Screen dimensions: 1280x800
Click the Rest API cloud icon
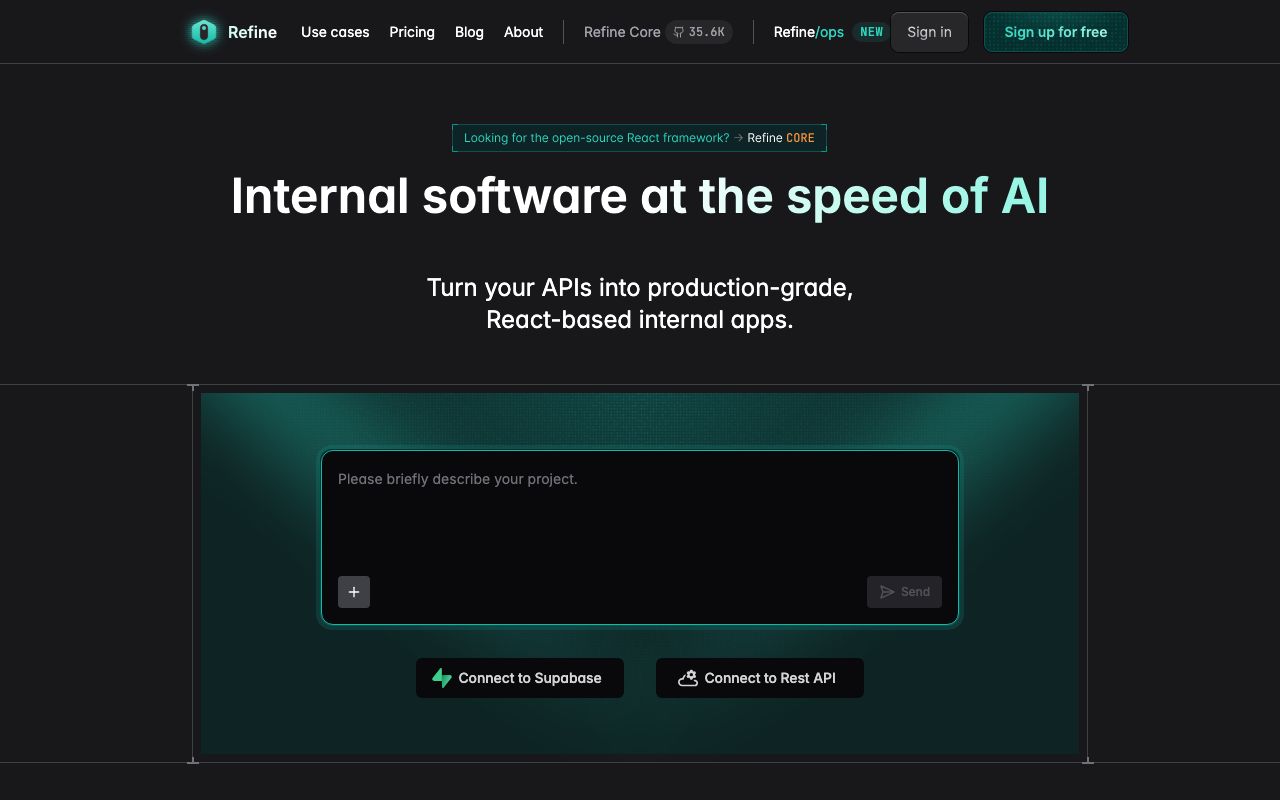(688, 678)
